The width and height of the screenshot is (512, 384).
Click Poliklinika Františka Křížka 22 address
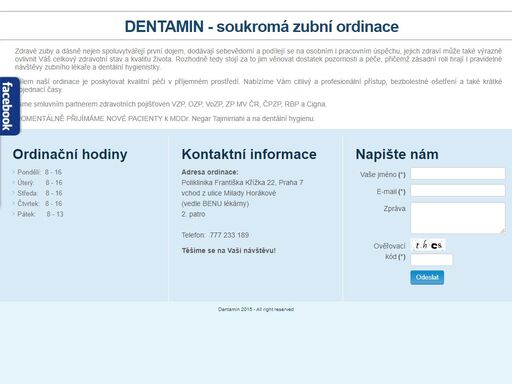coord(242,183)
